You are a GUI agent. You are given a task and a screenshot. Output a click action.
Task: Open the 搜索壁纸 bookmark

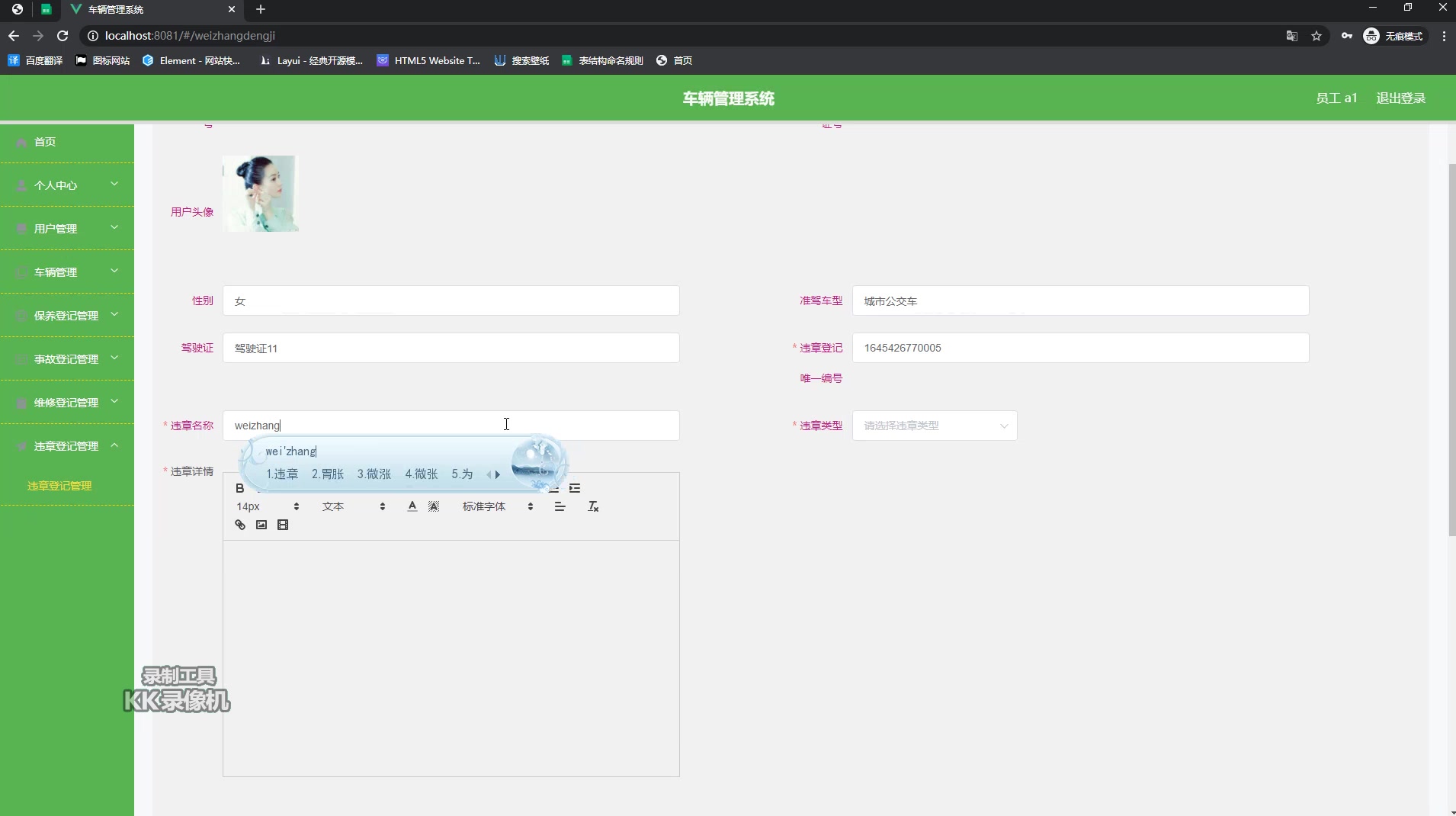pyautogui.click(x=521, y=60)
